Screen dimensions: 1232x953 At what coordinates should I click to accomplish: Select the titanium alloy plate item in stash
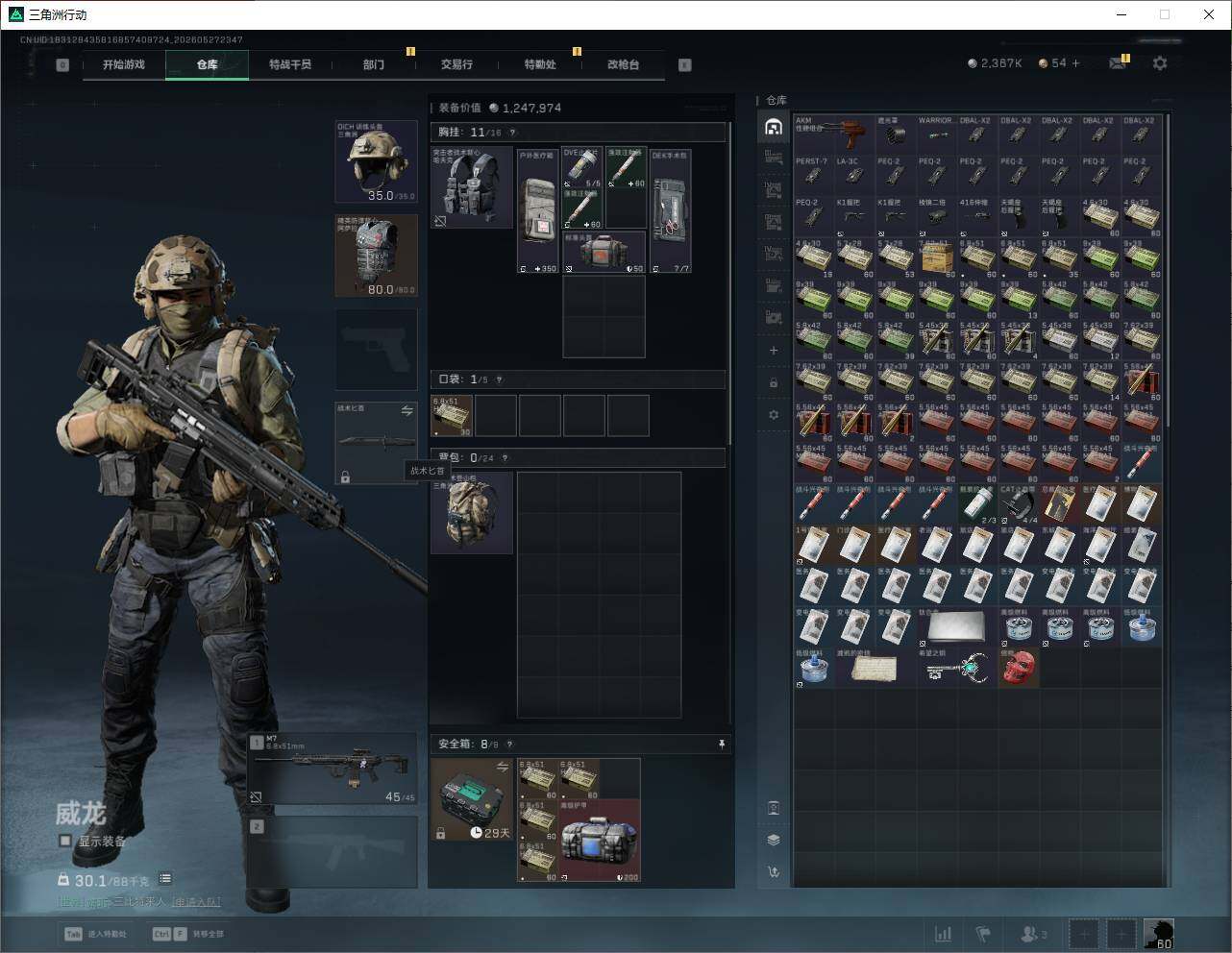coord(957,625)
